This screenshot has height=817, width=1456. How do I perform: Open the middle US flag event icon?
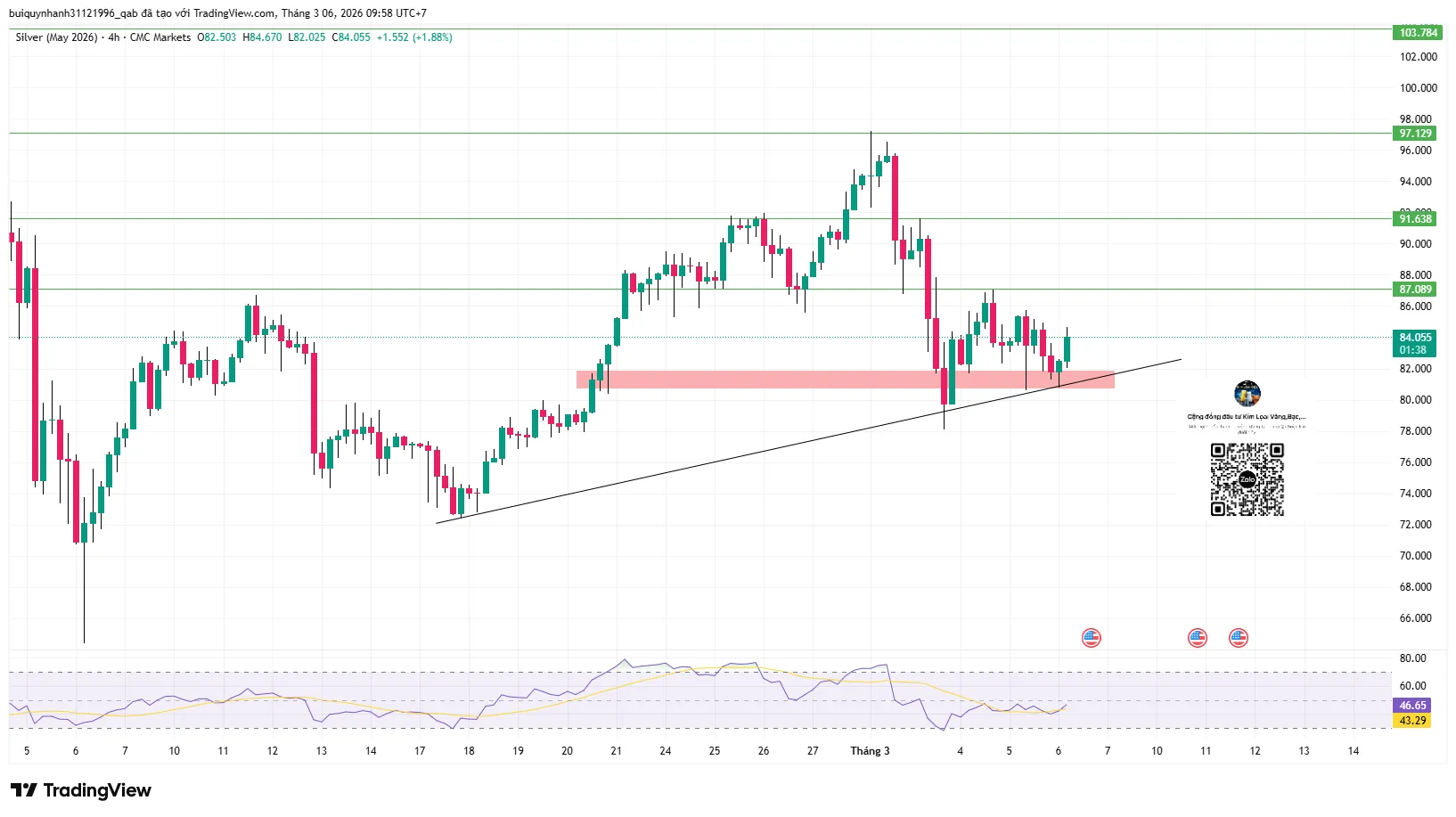coord(1197,638)
